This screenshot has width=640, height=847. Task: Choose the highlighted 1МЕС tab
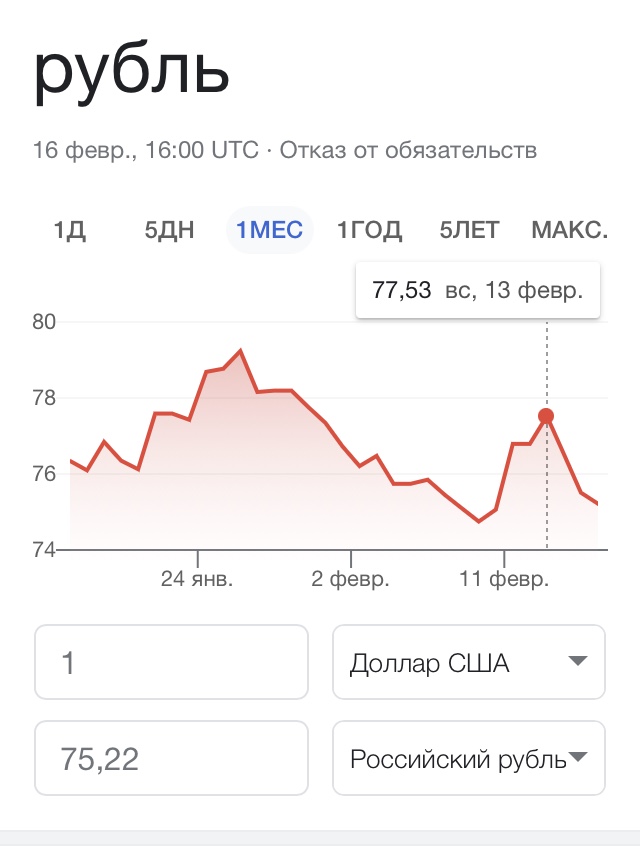click(269, 231)
